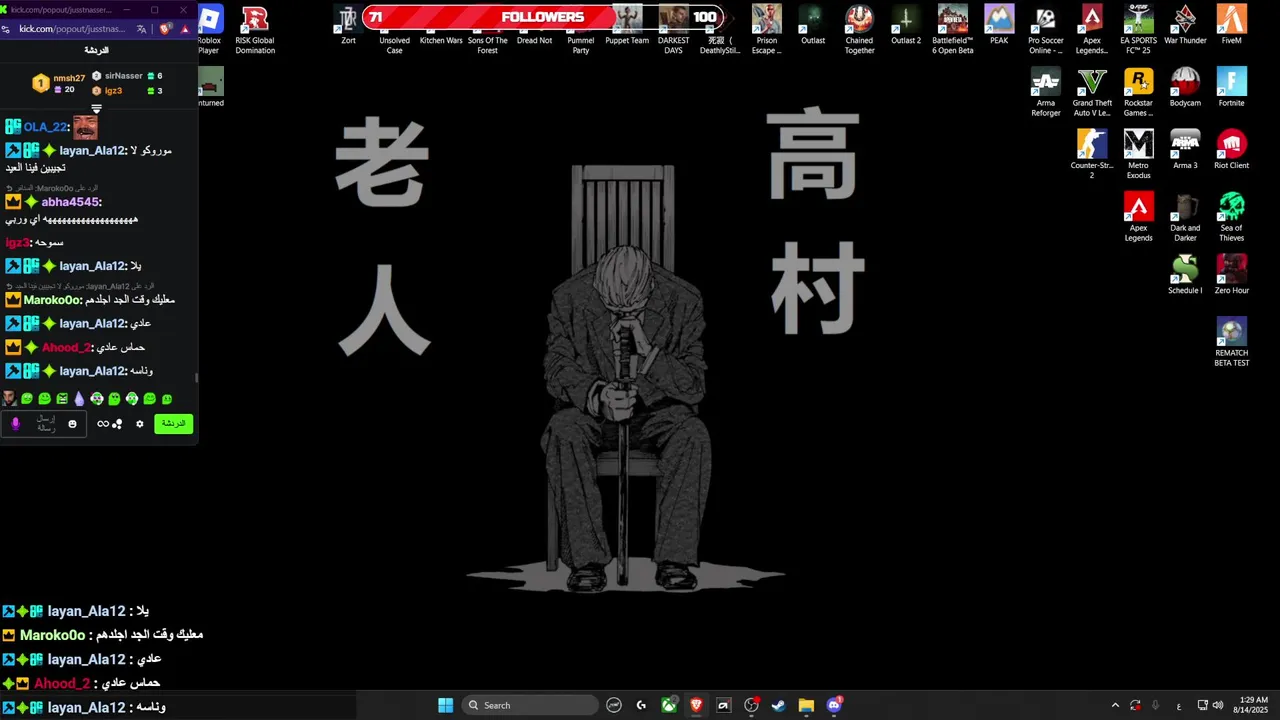Open Sons Of The Forest shortcut
1280x720 pixels.
click(487, 29)
